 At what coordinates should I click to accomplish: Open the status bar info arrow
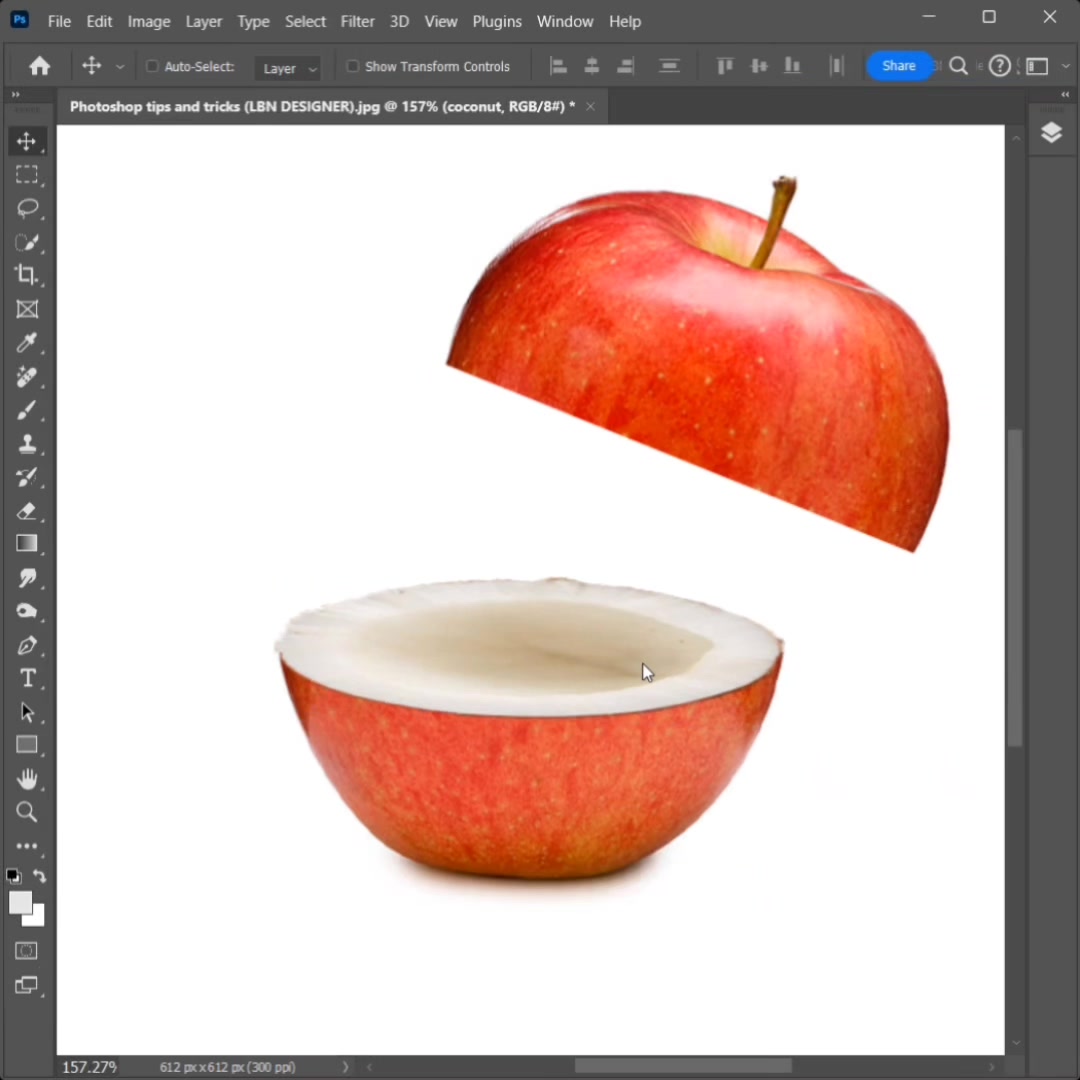pyautogui.click(x=345, y=1067)
